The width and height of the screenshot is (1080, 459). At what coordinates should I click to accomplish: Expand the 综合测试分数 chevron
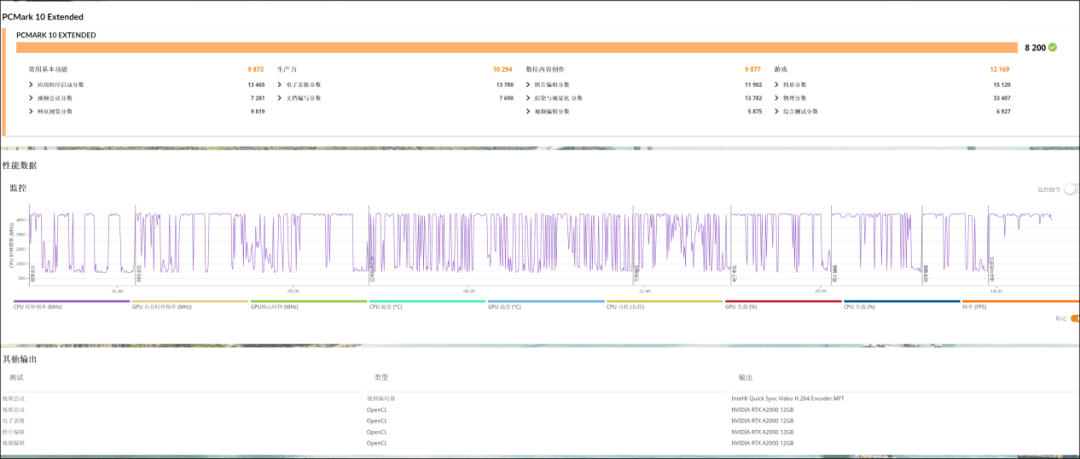point(777,111)
